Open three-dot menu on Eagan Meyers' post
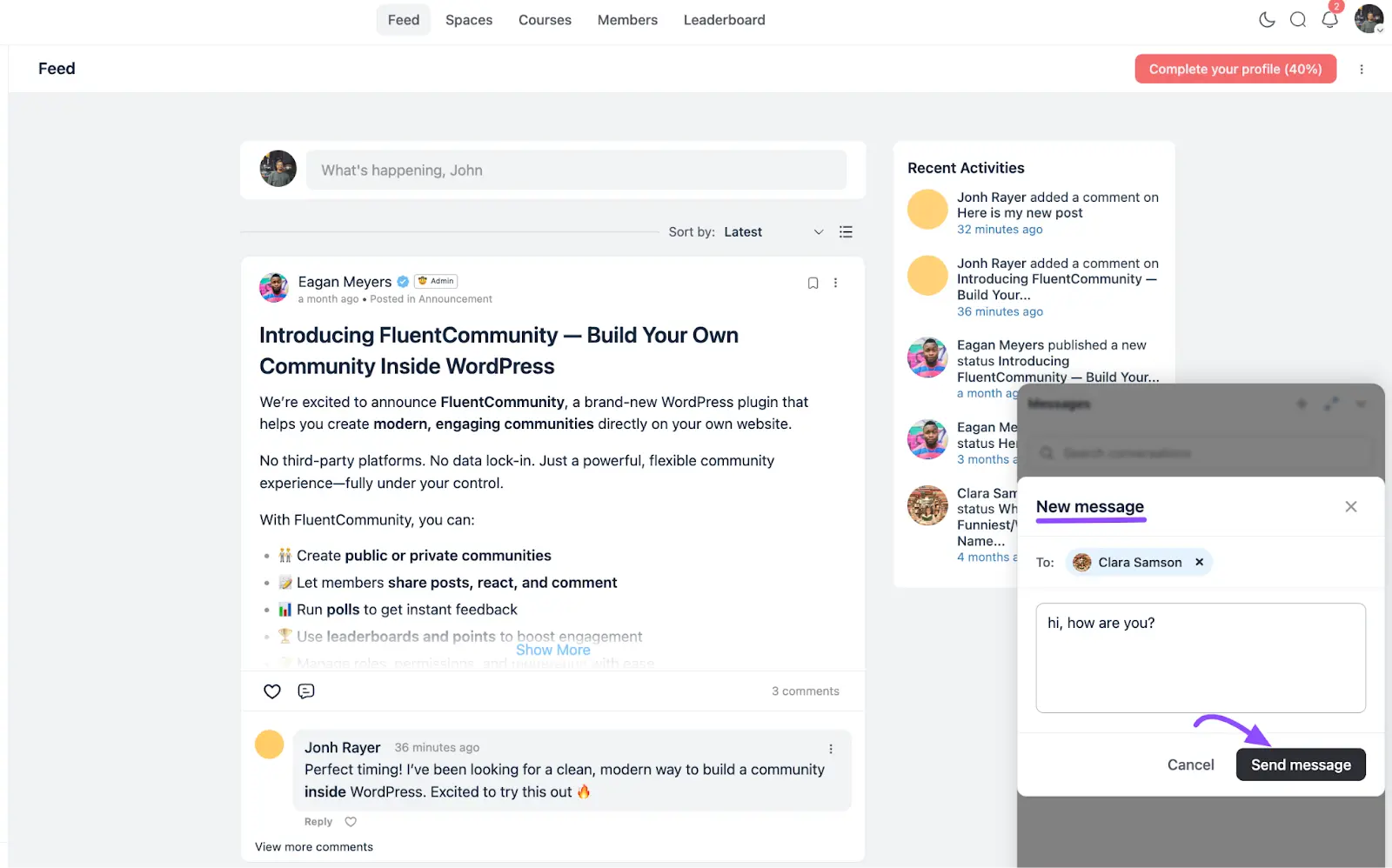The height and width of the screenshot is (868, 1392). pos(835,283)
